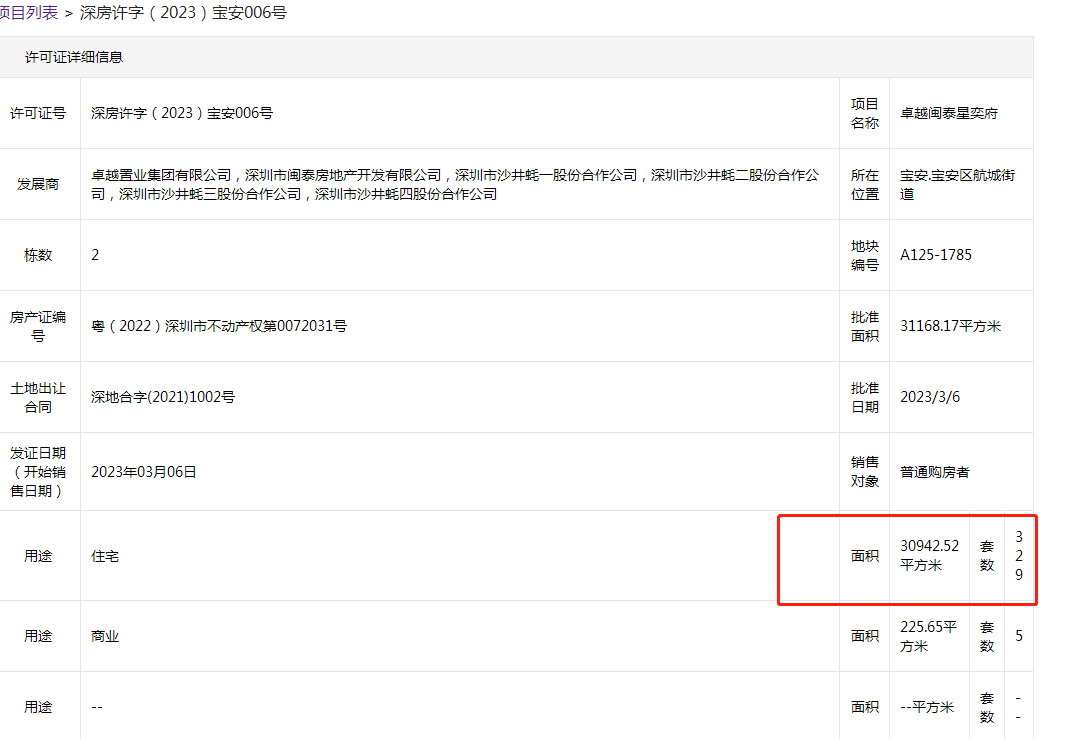Select commercial area 225.65平方米
This screenshot has width=1083, height=739.
click(928, 636)
